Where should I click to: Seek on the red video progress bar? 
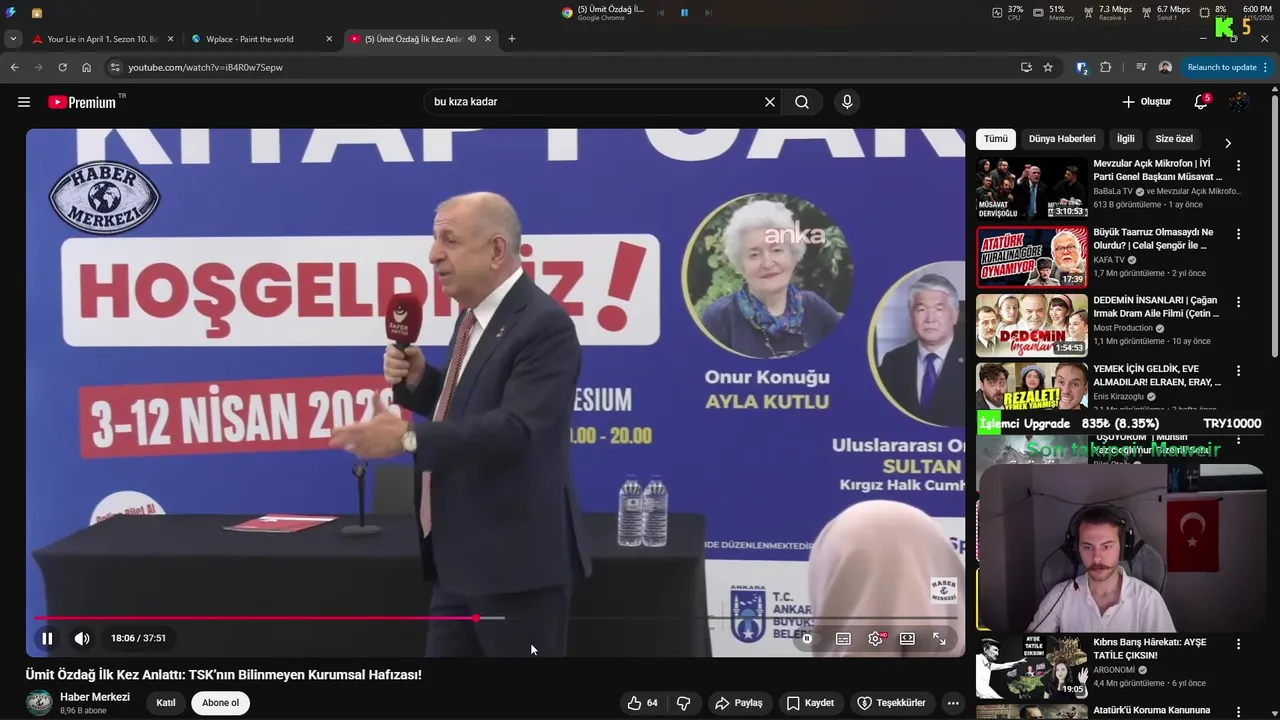(x=496, y=618)
